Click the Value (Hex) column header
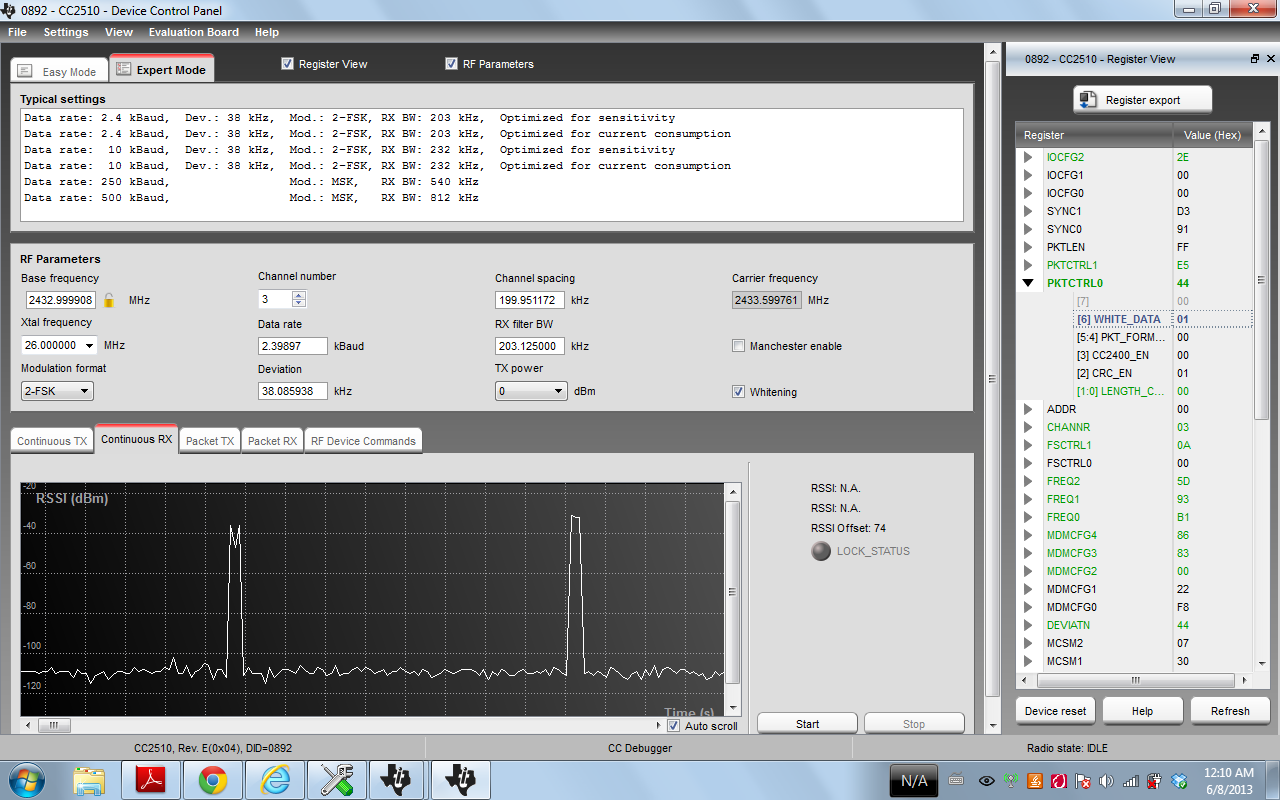The width and height of the screenshot is (1280, 800). click(x=1212, y=135)
